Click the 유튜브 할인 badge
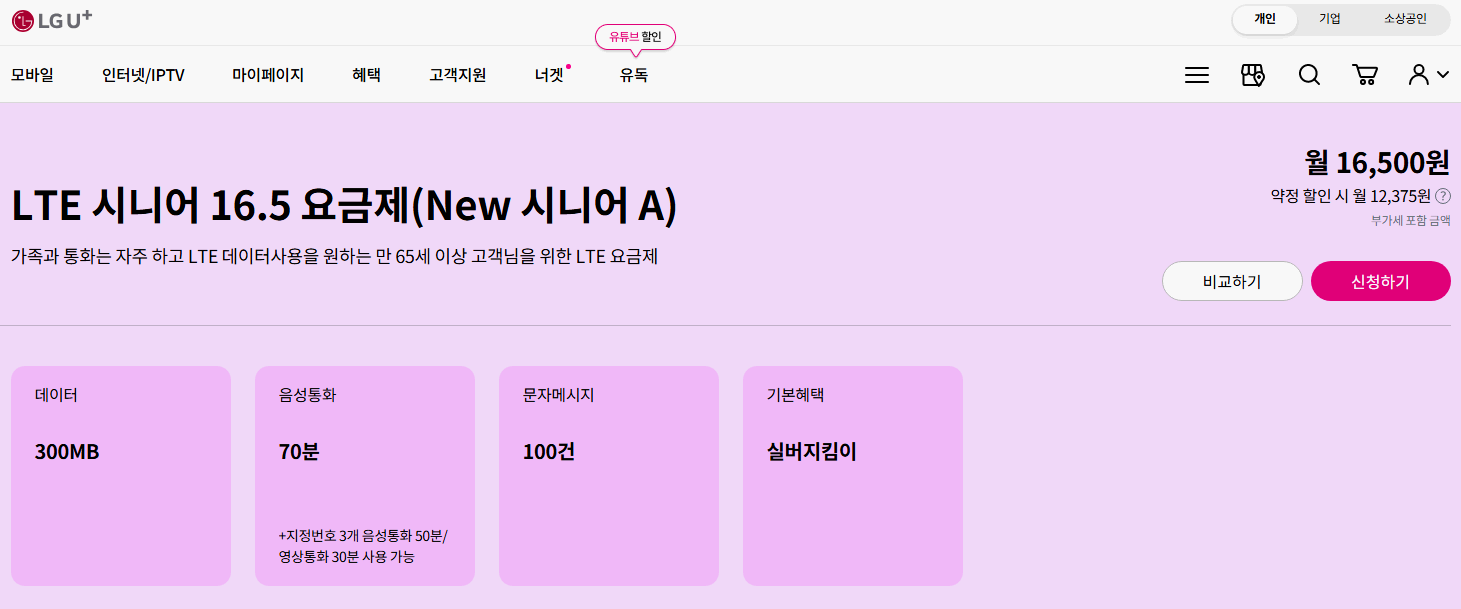 [635, 36]
